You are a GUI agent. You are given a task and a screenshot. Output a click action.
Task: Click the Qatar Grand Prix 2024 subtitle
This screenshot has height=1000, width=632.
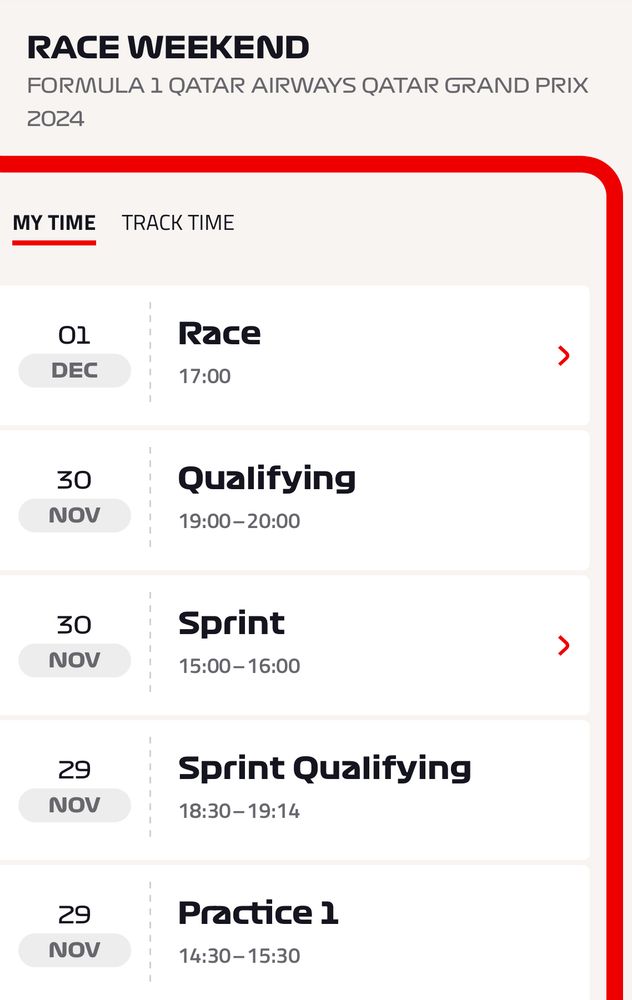point(307,101)
